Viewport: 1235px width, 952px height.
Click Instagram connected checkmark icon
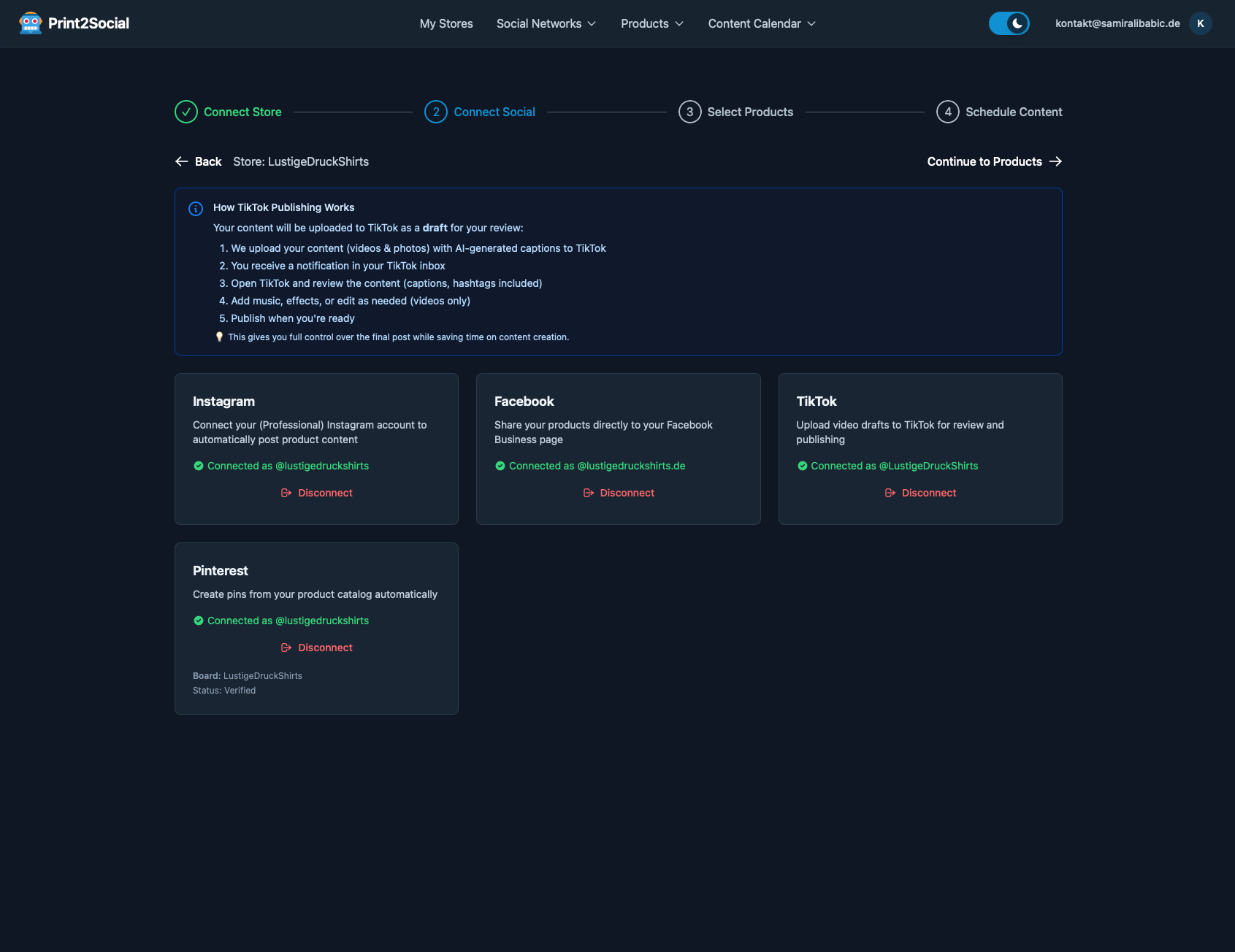point(199,466)
